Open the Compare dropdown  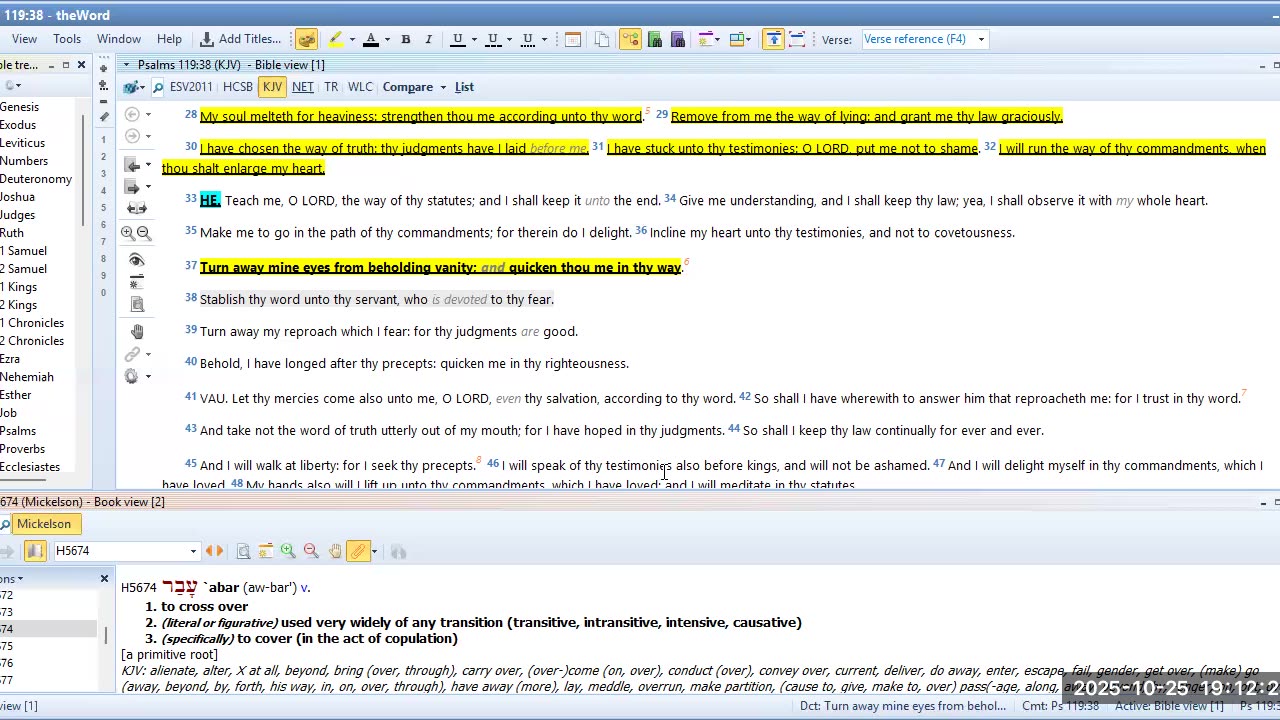coord(414,87)
